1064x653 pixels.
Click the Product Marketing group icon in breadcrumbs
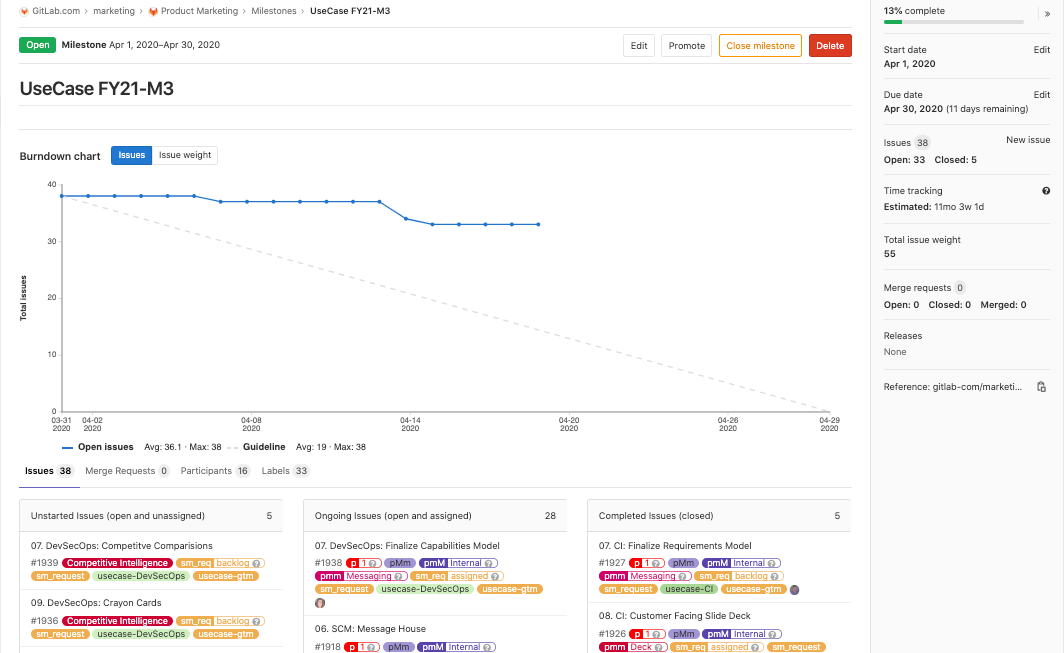point(153,11)
